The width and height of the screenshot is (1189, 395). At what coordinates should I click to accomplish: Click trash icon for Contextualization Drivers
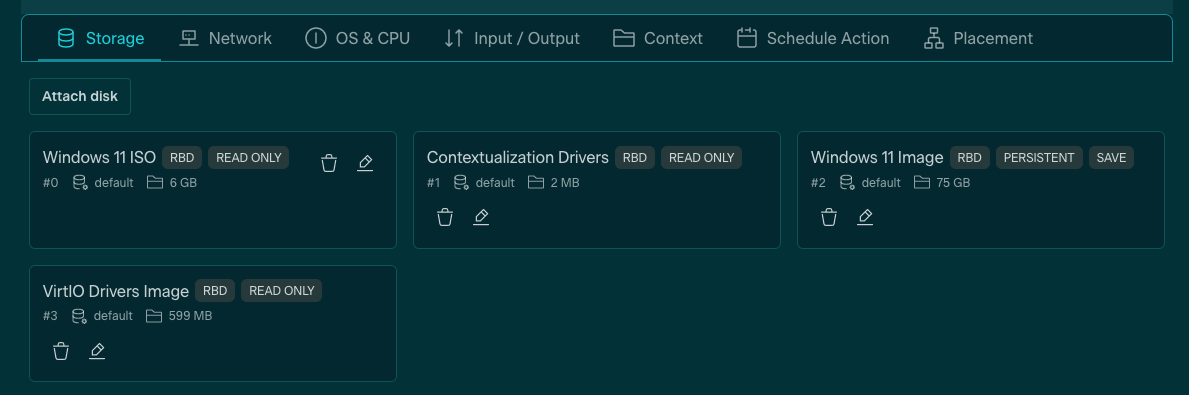tap(445, 218)
